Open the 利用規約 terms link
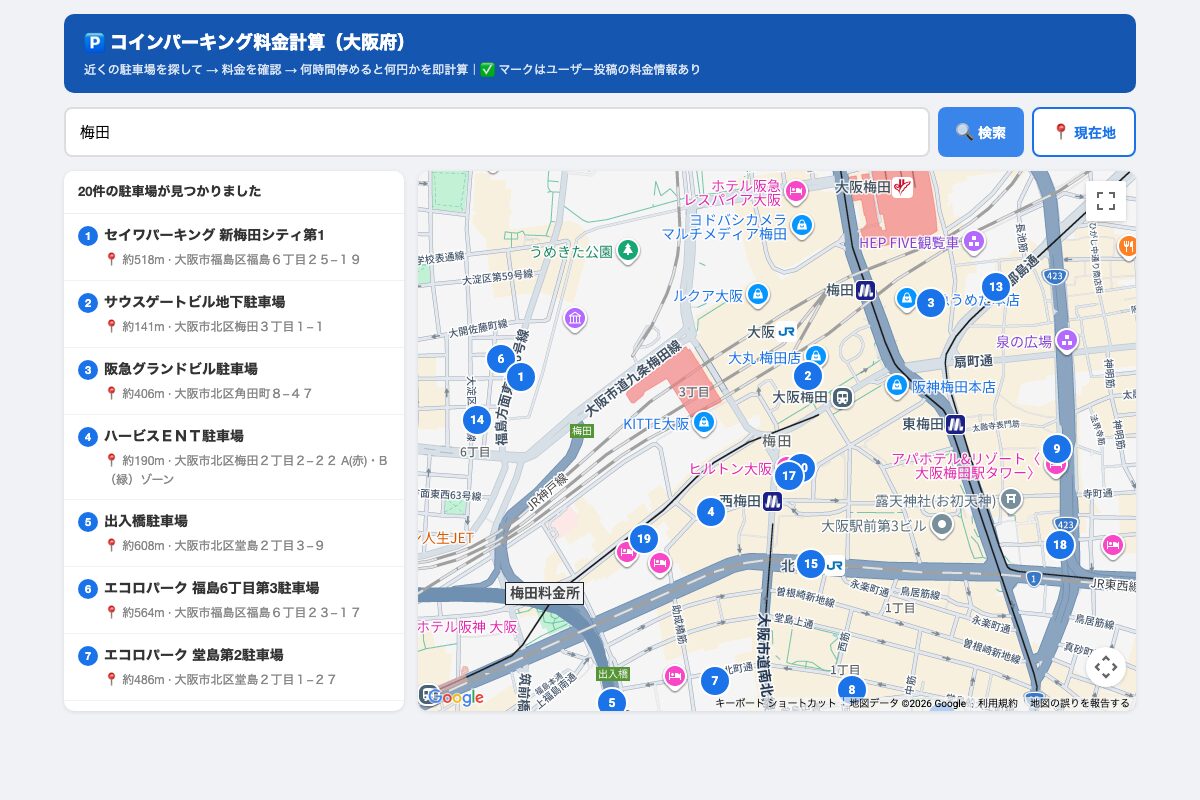The height and width of the screenshot is (800, 1200). 997,703
